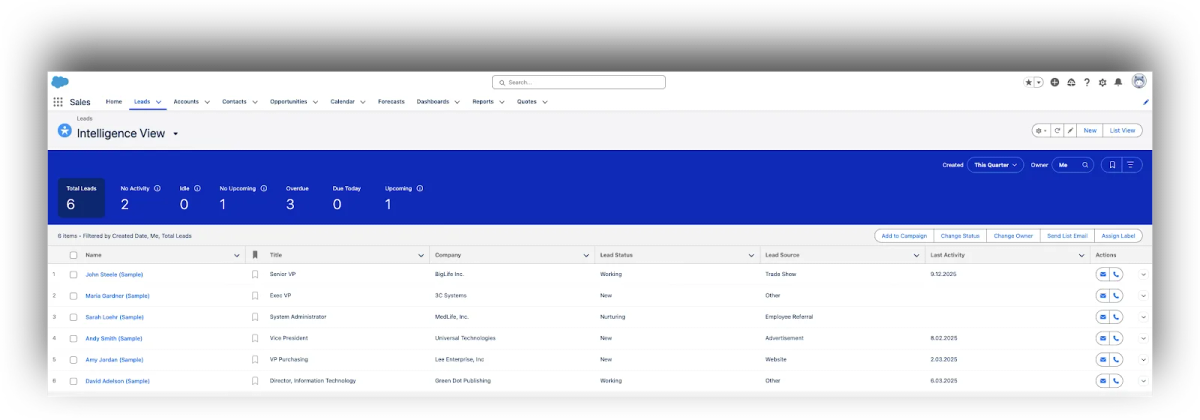Toggle bookmark label on Maria Gardner row
1200x420 pixels.
tap(255, 295)
